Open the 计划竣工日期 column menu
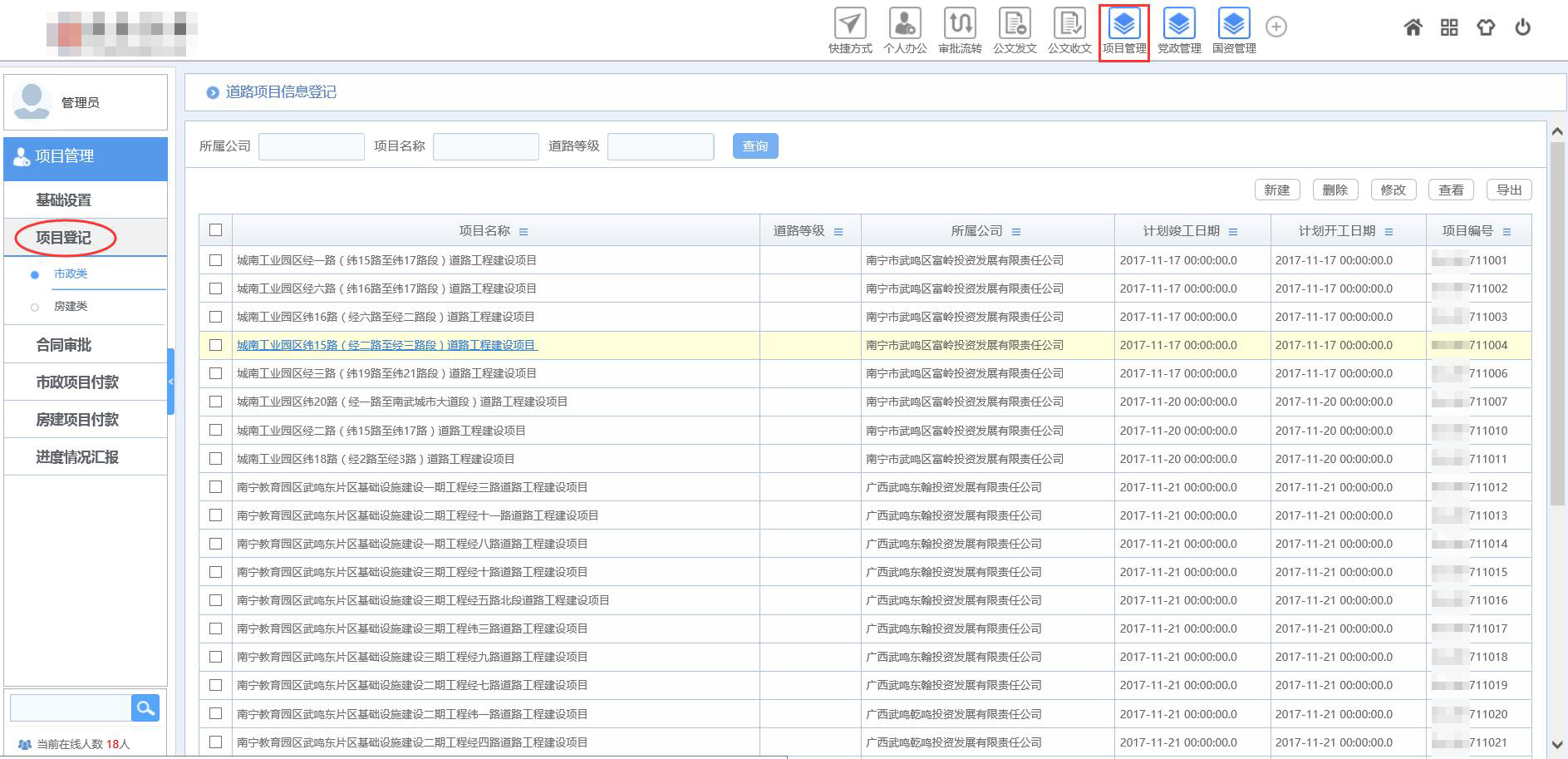 [1232, 232]
